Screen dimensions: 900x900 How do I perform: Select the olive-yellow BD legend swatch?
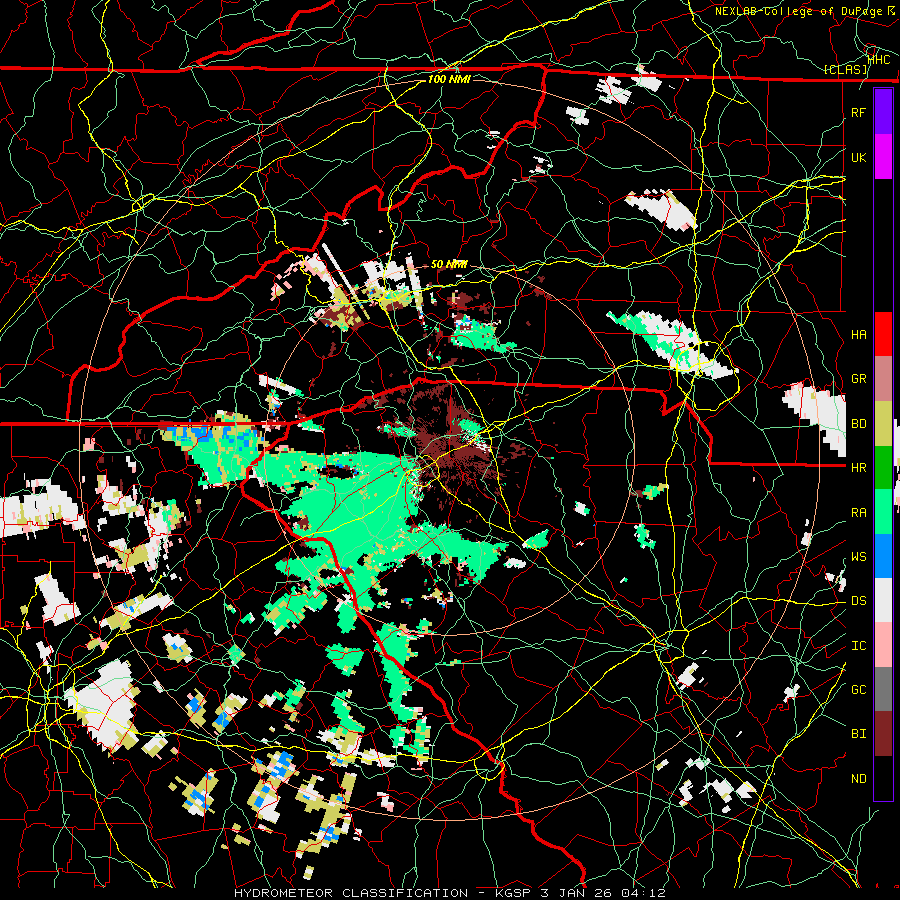coord(883,424)
